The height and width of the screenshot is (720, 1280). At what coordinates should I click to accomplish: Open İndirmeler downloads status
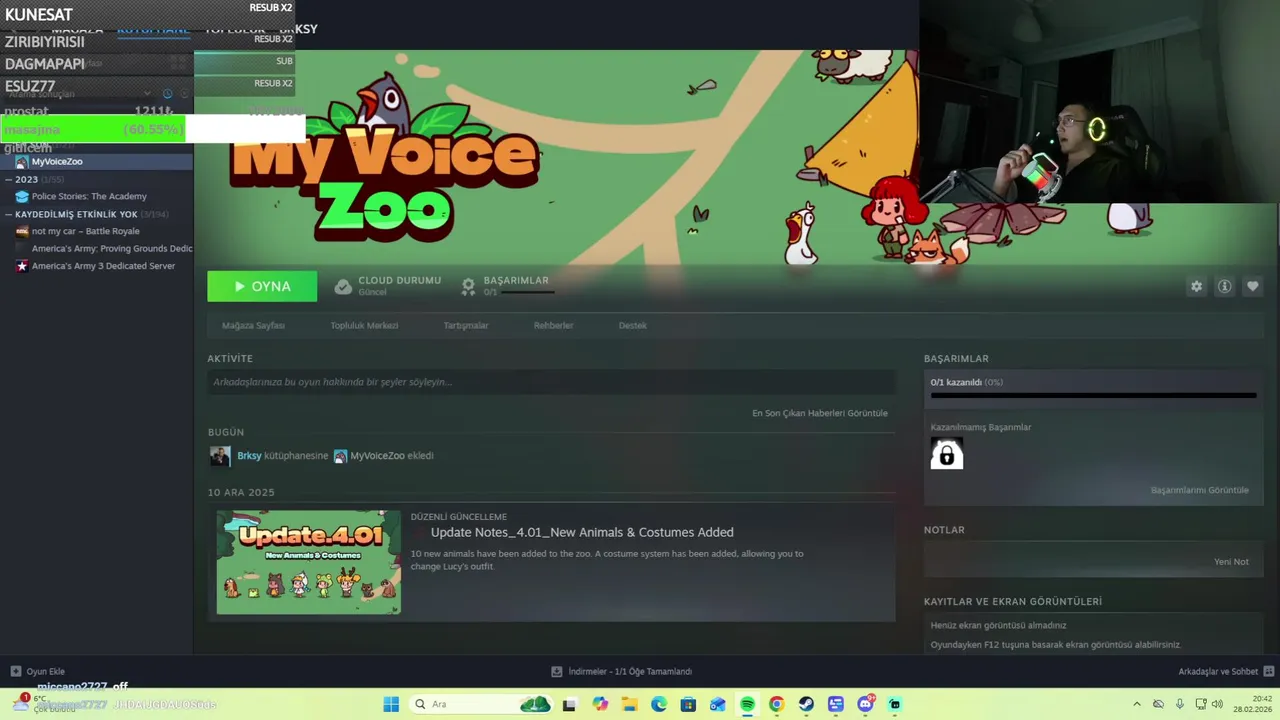tap(621, 671)
